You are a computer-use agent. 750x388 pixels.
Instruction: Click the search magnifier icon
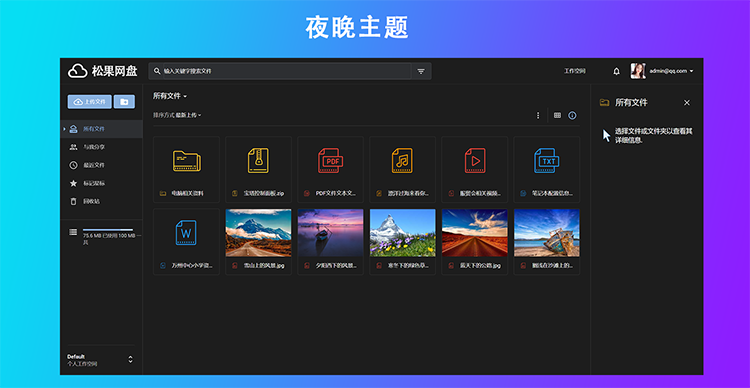tap(157, 71)
